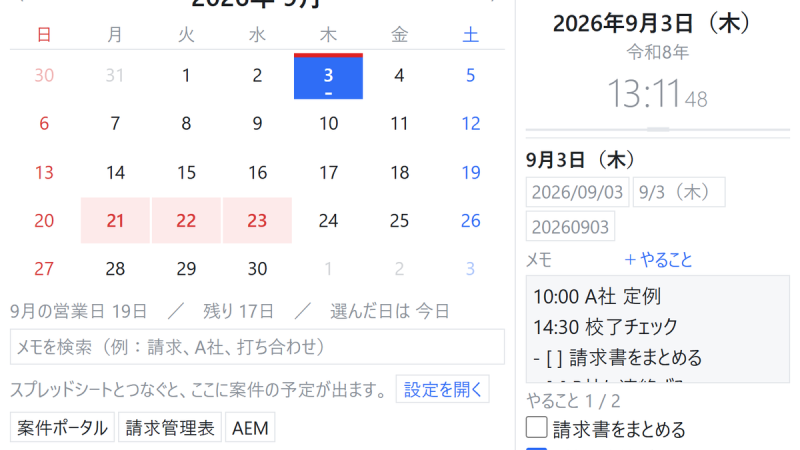Add a task with ＋やること link
The height and width of the screenshot is (450, 800).
point(658,260)
